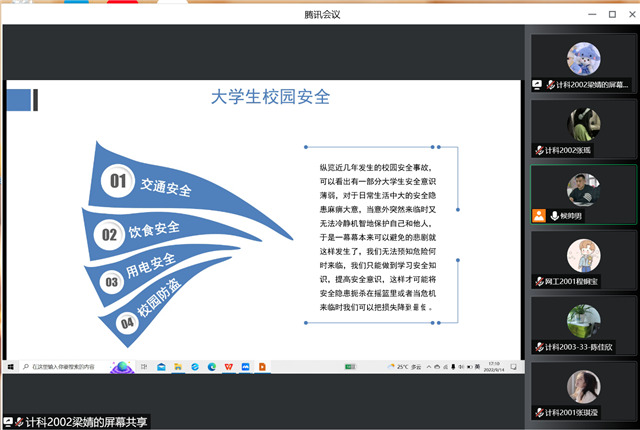Click the volume icon in system tray
The width and height of the screenshot is (640, 430).
tap(461, 367)
